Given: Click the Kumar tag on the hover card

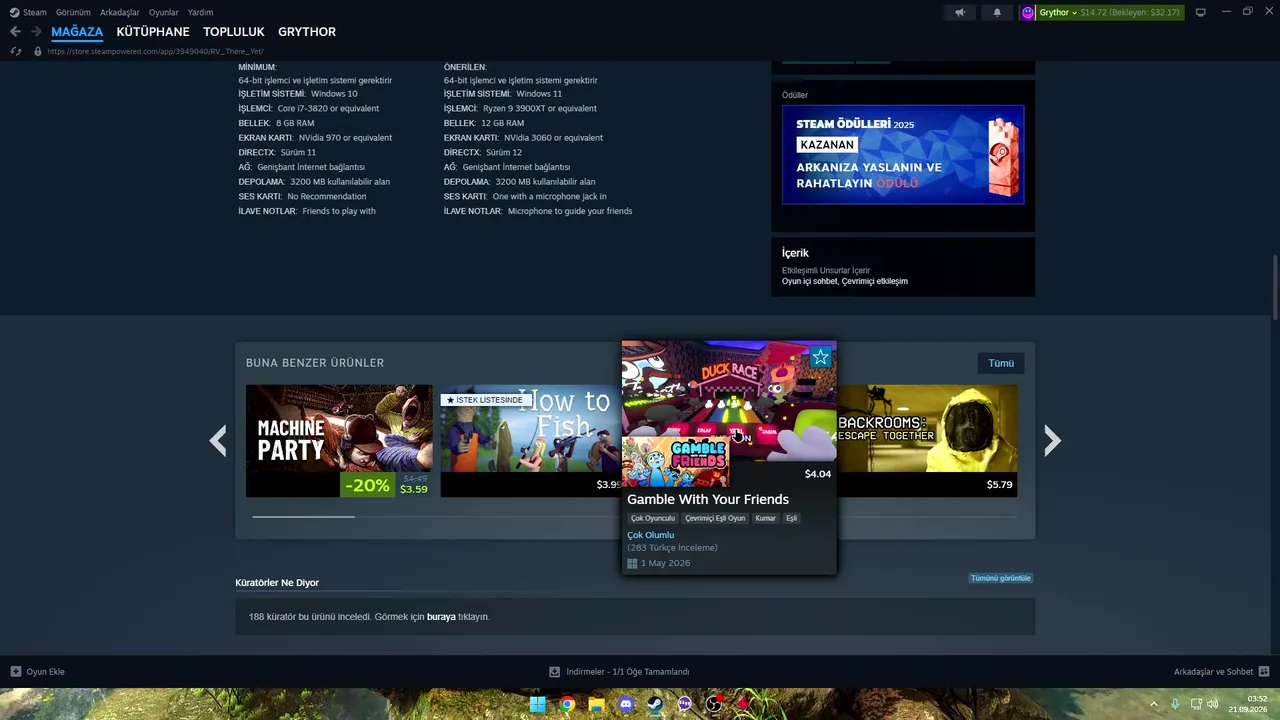Looking at the screenshot, I should click(765, 518).
